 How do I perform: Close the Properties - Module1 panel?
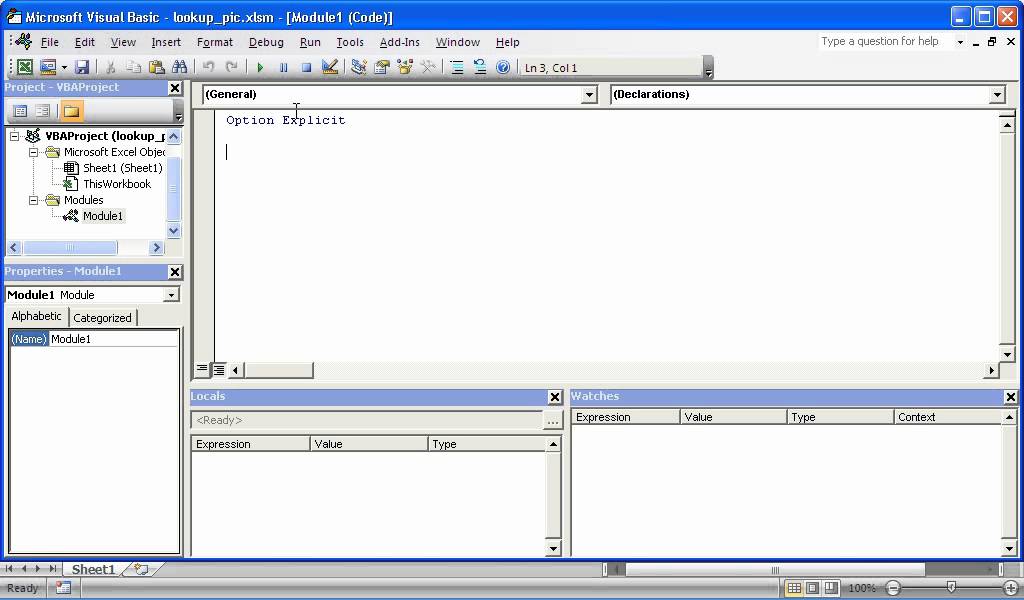pyautogui.click(x=175, y=272)
